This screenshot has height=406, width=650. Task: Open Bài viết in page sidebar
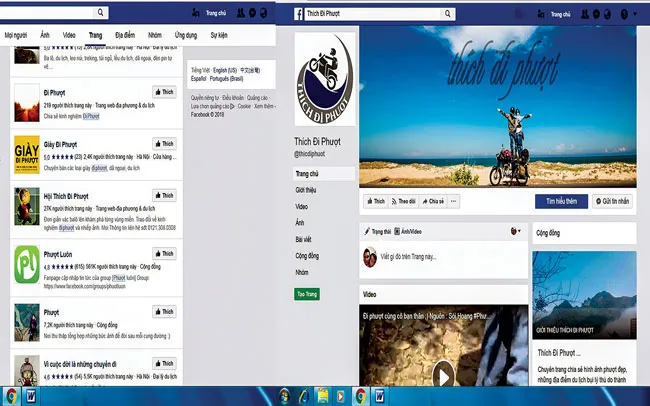303,239
